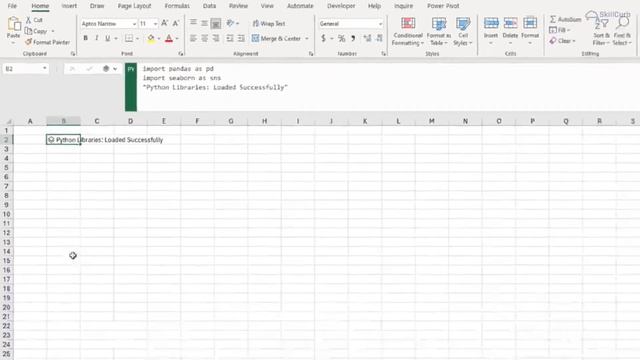This screenshot has width=640, height=360.
Task: Click the Select All corner triangle
Action: point(9,121)
